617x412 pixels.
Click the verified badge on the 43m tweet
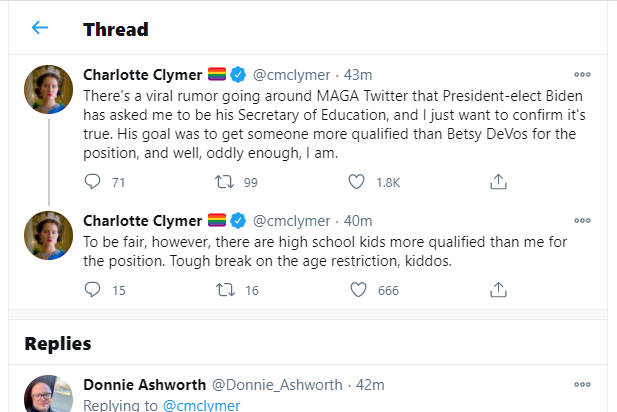click(238, 75)
